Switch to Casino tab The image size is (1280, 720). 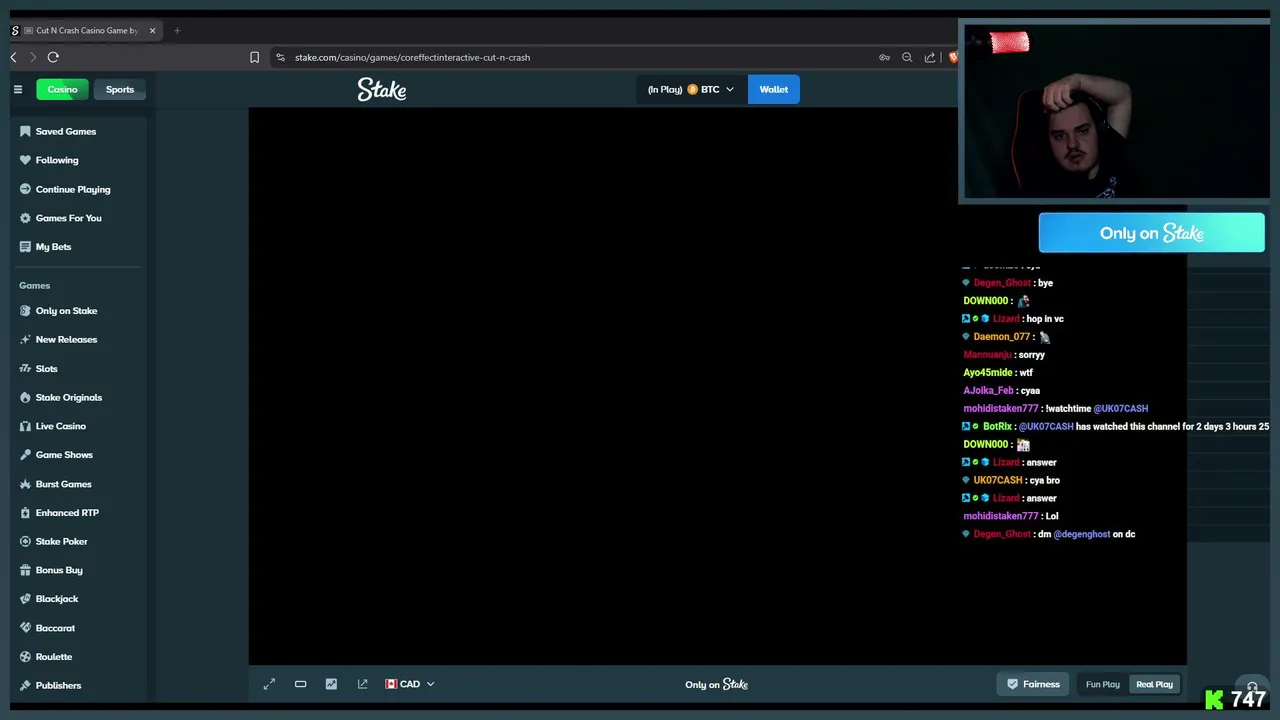pos(62,89)
